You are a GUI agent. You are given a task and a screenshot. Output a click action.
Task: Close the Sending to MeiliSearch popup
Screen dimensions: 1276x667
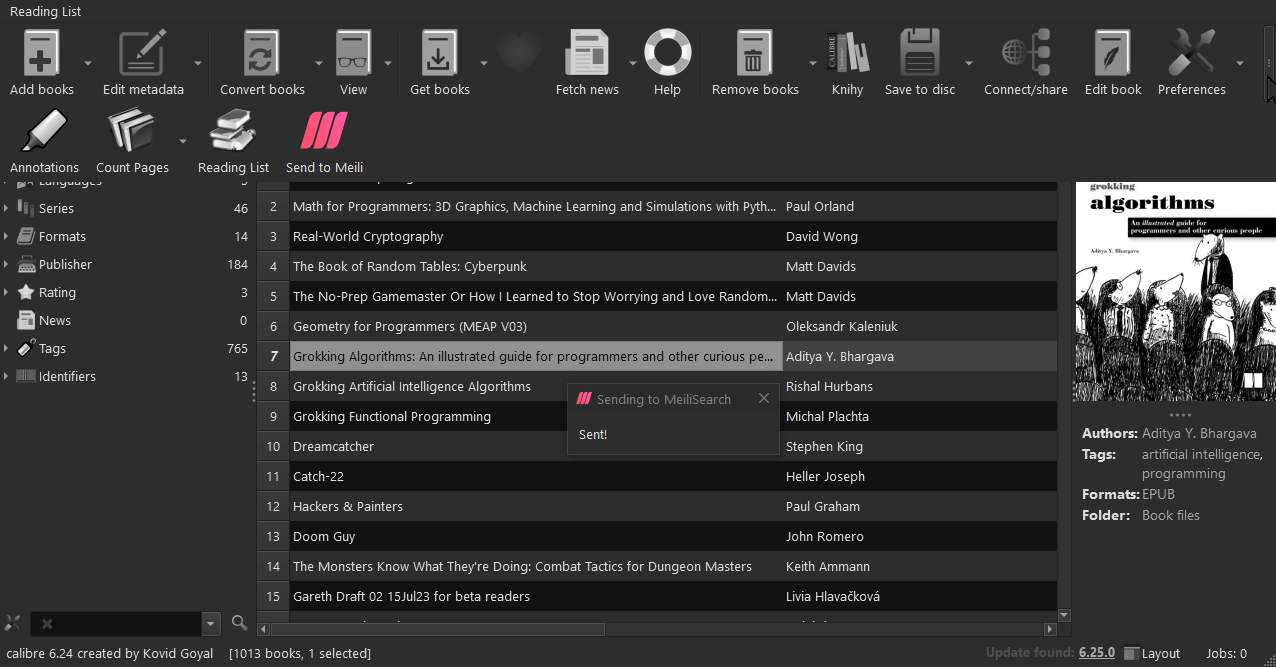tap(764, 398)
